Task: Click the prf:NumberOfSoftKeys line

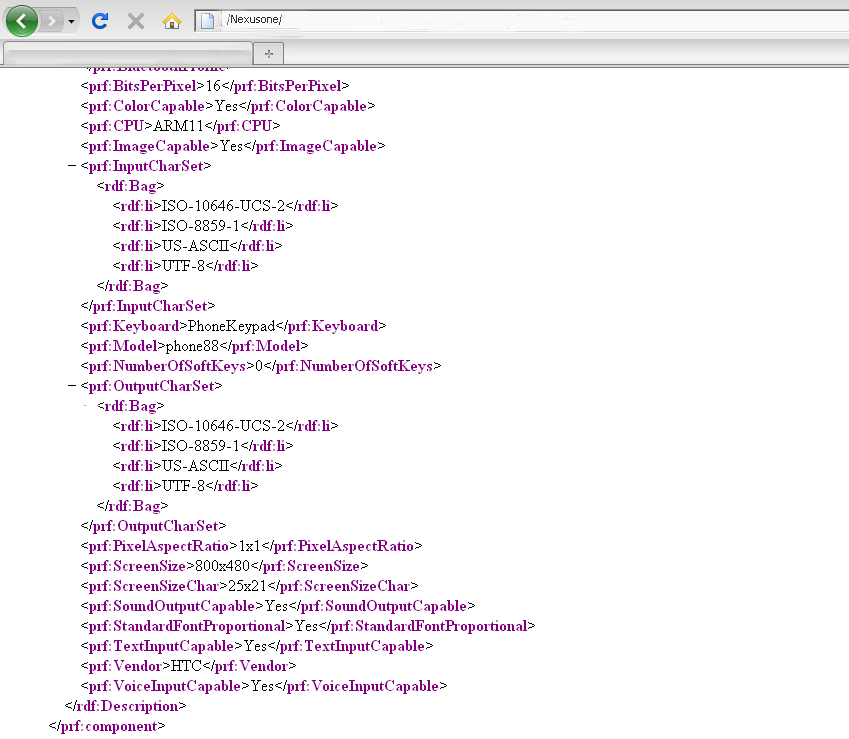Action: pos(261,366)
